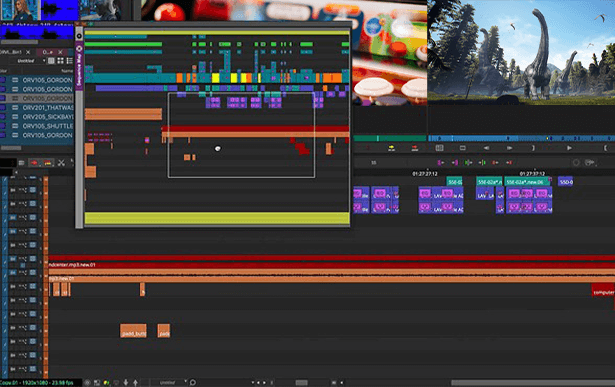The width and height of the screenshot is (615, 387).
Task: Click the Mark Out bracket button
Action: pyautogui.click(x=533, y=148)
